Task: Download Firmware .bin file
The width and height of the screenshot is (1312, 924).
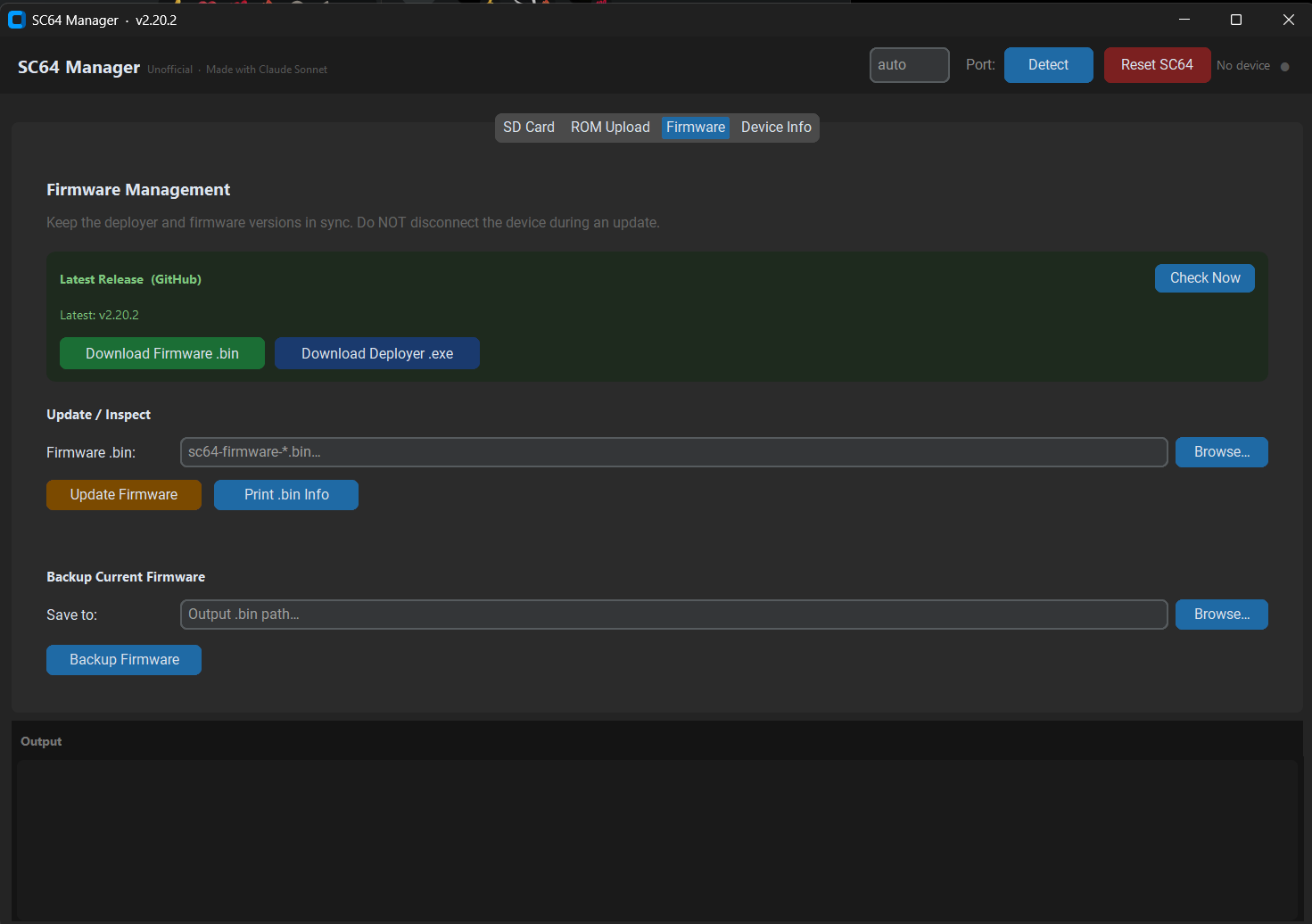Action: (x=162, y=353)
